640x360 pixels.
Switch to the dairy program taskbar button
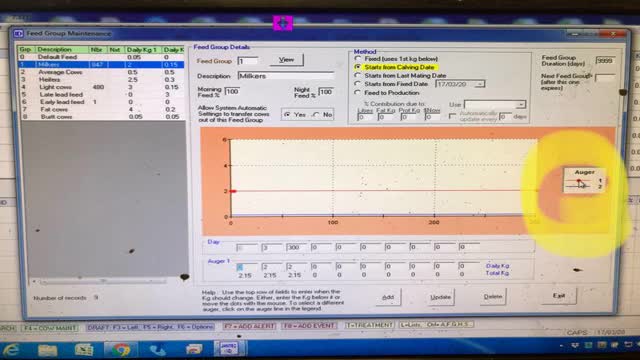[x=229, y=349]
